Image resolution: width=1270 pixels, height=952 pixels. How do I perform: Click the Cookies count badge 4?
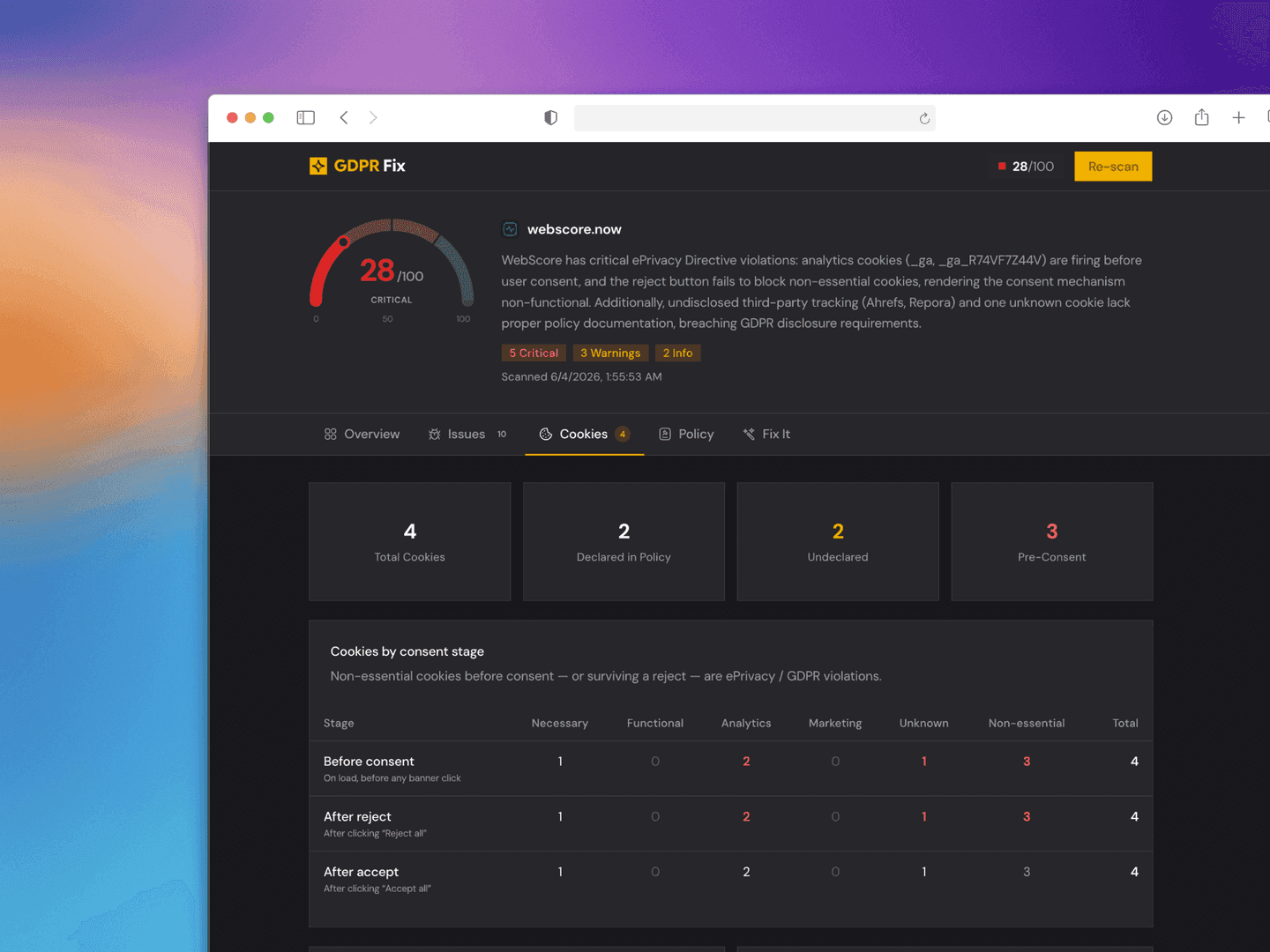tap(623, 434)
